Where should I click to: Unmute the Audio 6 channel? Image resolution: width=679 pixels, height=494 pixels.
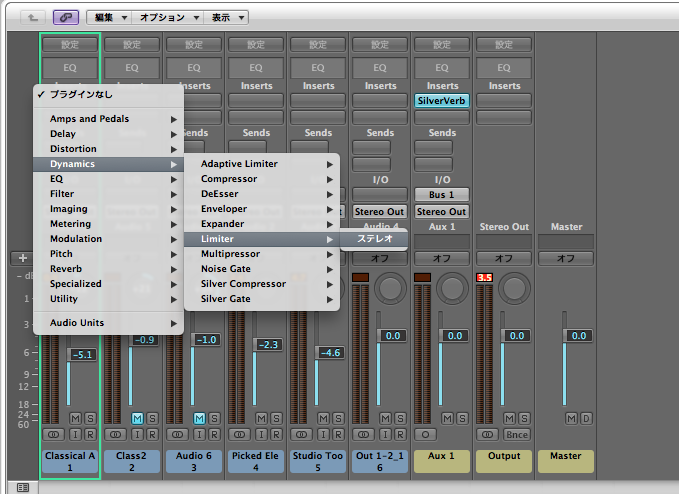click(x=199, y=419)
